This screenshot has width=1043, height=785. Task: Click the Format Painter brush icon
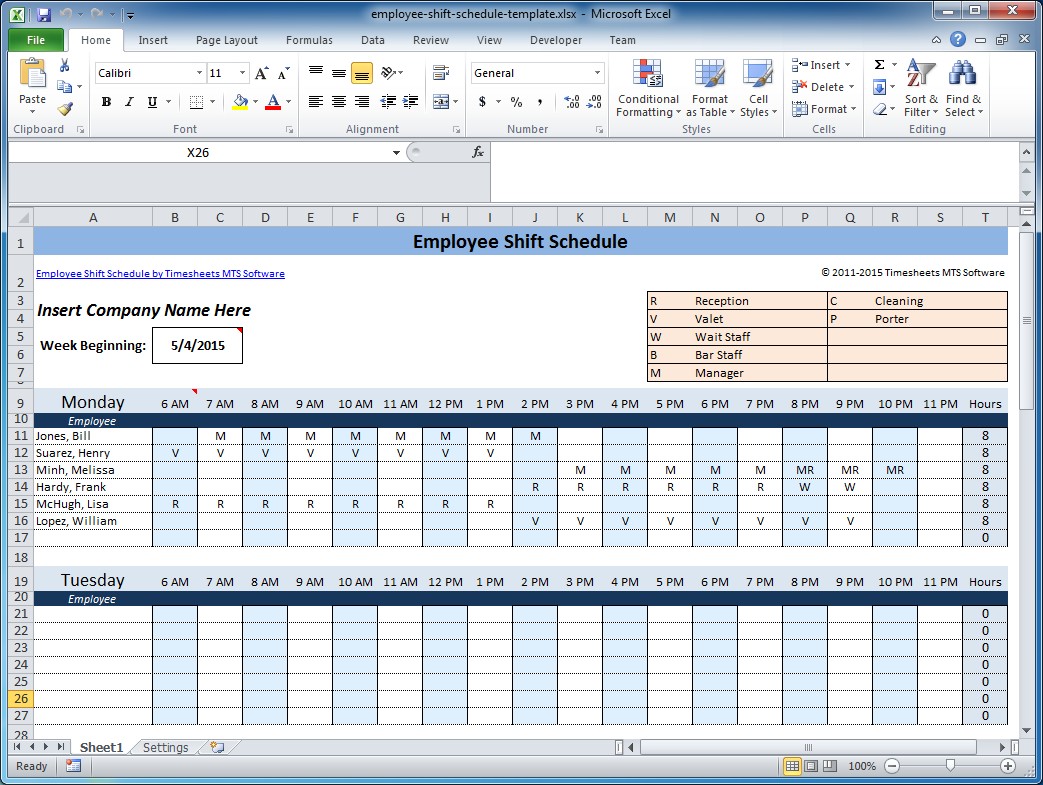pyautogui.click(x=65, y=109)
